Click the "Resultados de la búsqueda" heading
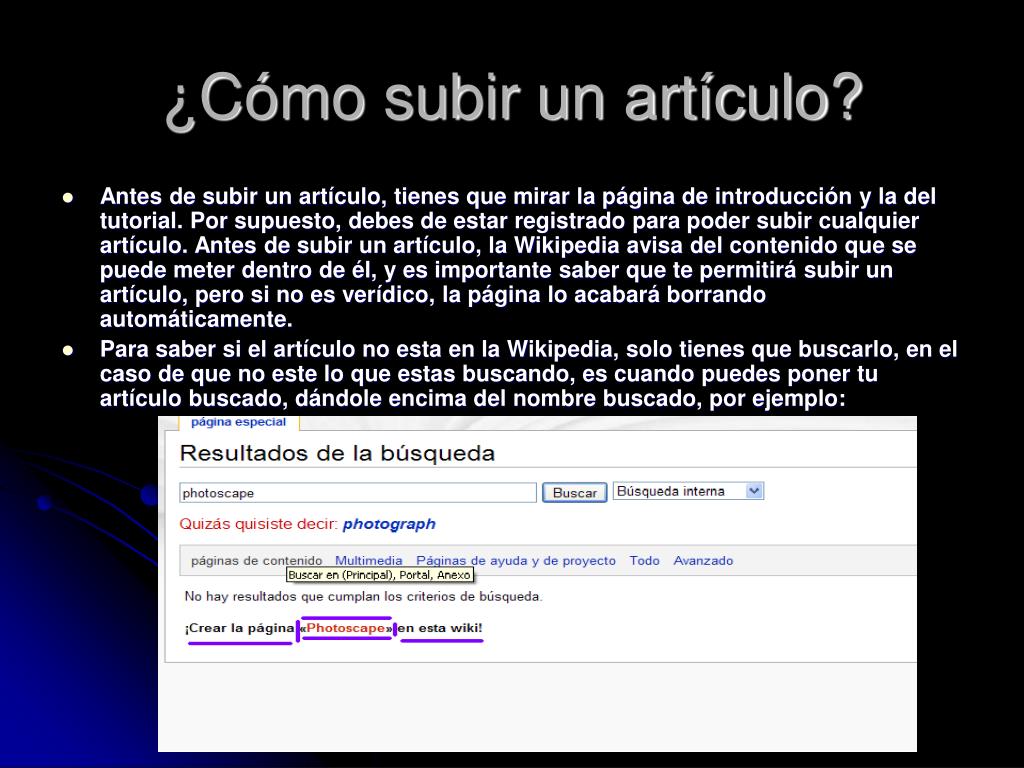Image resolution: width=1024 pixels, height=768 pixels. tap(337, 453)
